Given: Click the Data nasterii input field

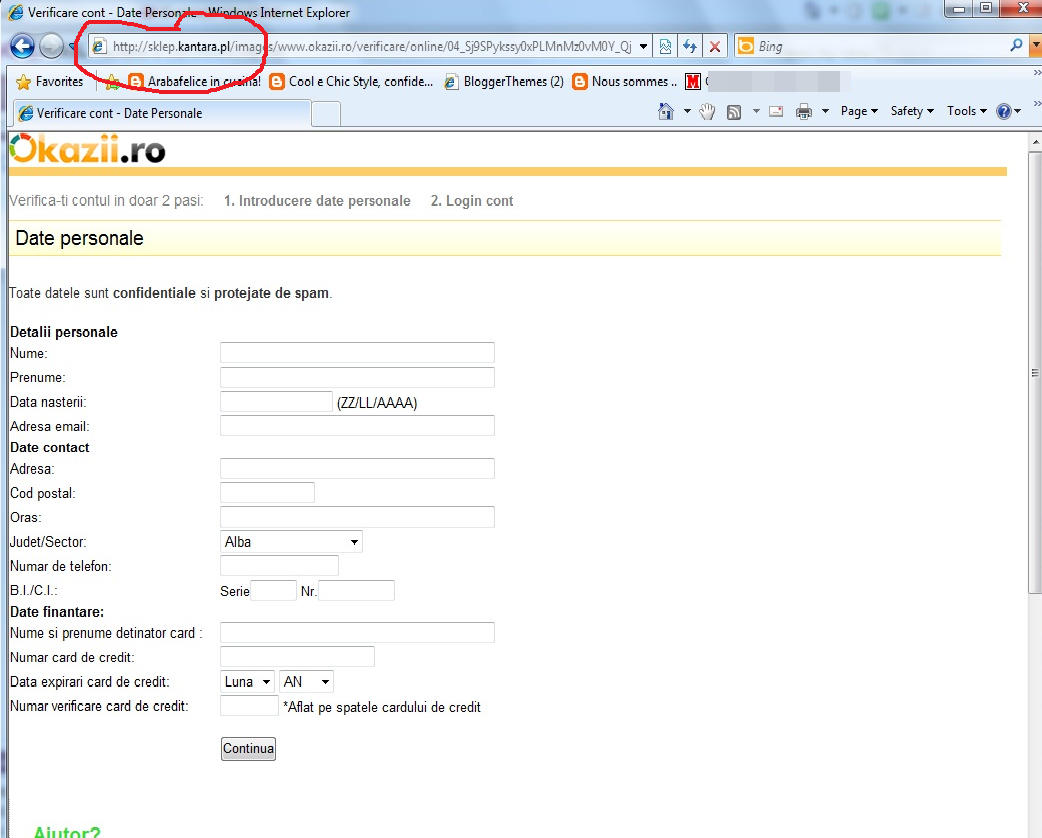Looking at the screenshot, I should (276, 401).
